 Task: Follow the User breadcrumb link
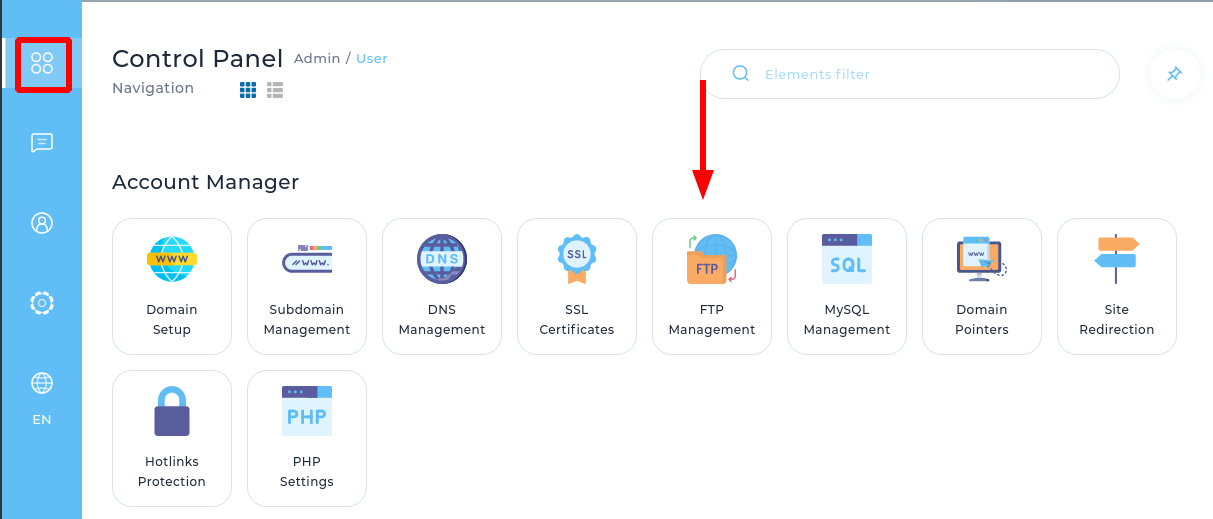click(x=372, y=59)
